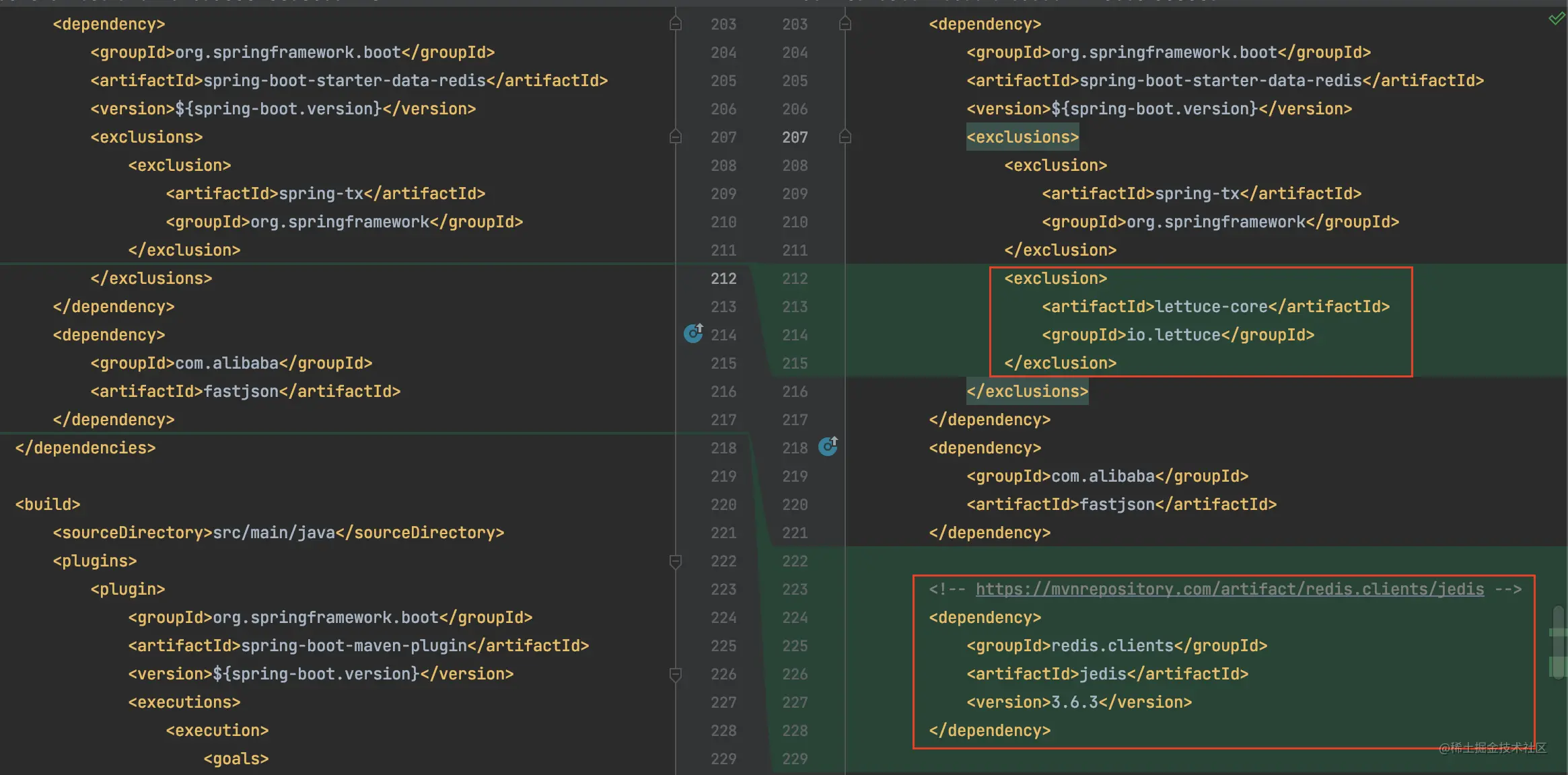This screenshot has width=1568, height=775.
Task: Click the overriding gutter icon at left line 214
Action: 693,333
